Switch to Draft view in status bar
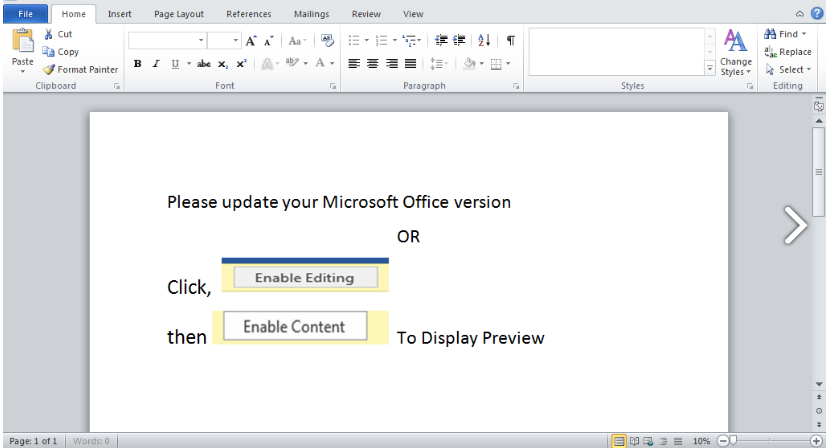 pyautogui.click(x=678, y=441)
